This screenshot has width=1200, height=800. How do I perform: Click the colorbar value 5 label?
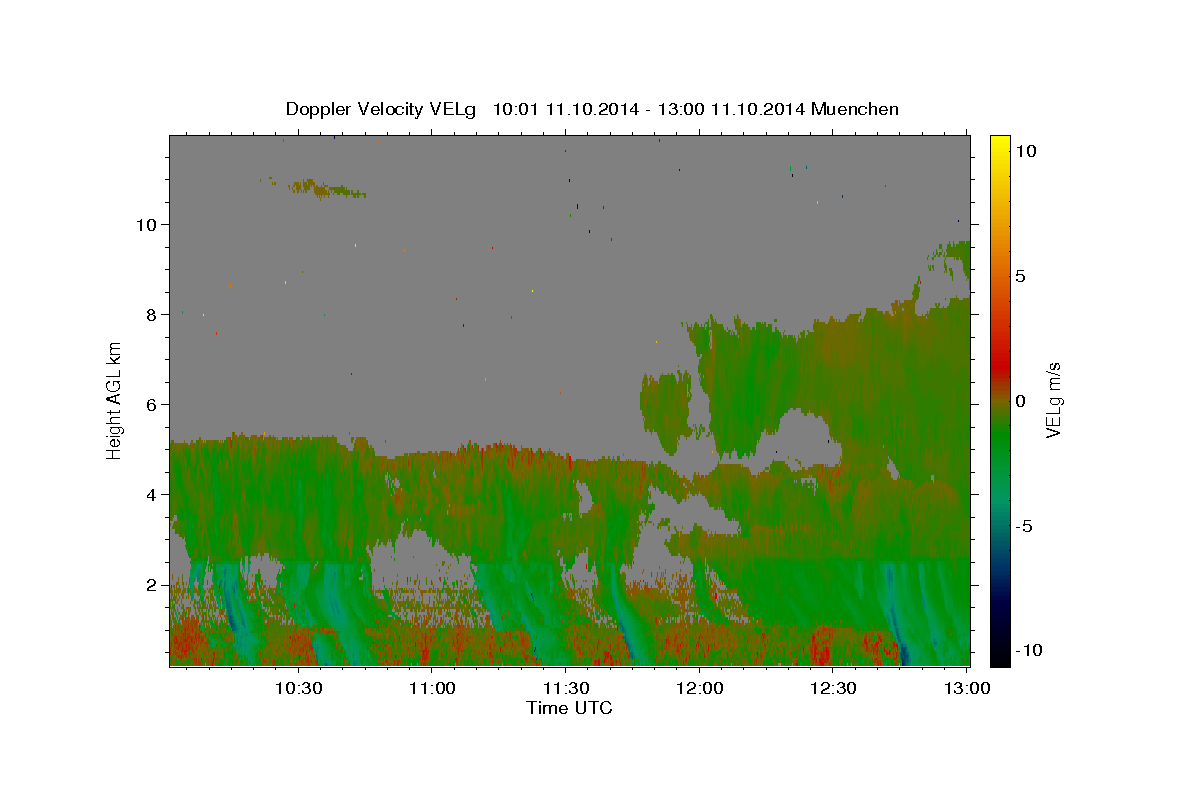(x=1020, y=276)
